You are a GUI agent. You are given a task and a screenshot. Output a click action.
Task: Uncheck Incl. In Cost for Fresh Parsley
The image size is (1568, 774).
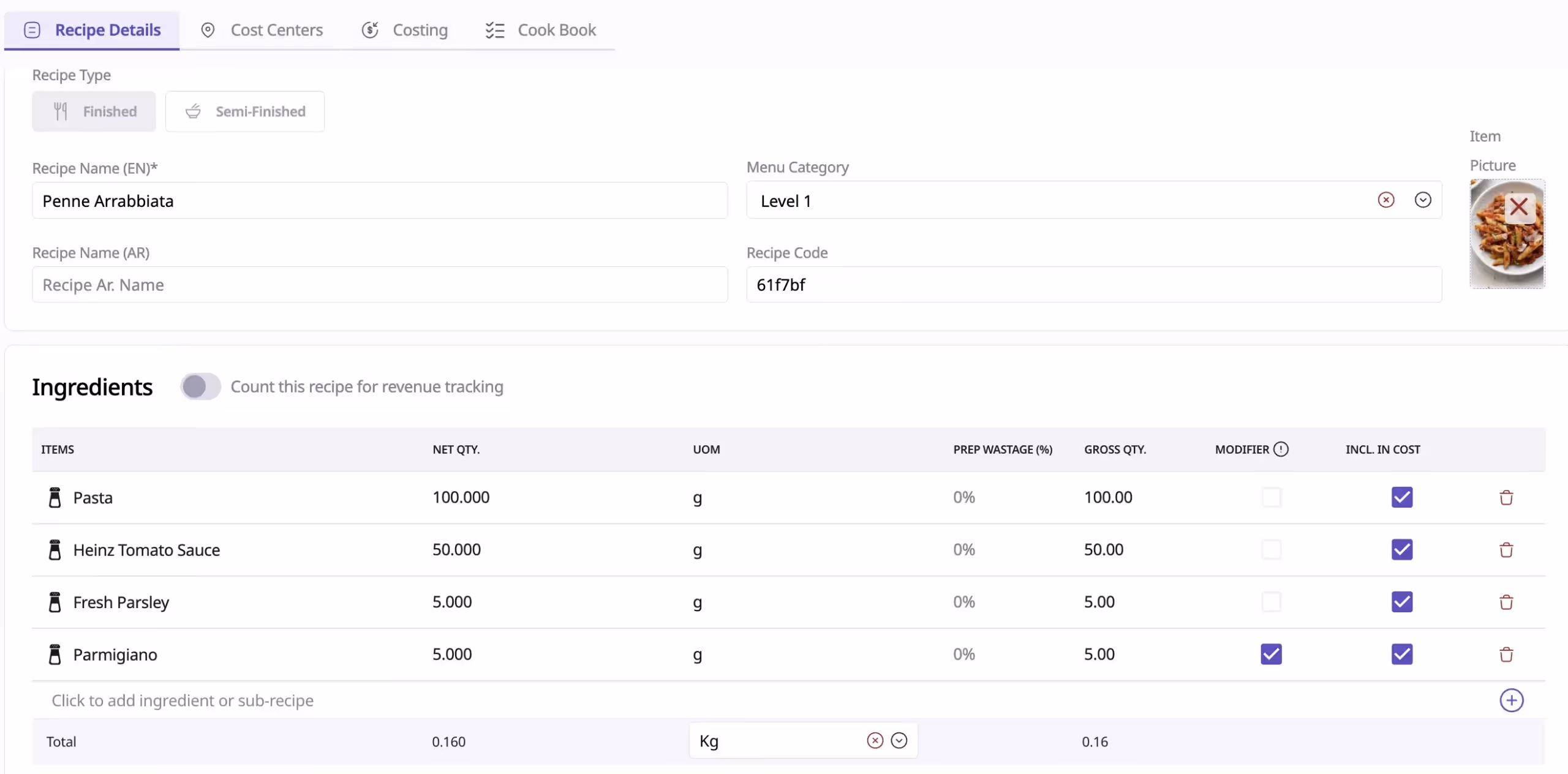(x=1402, y=602)
